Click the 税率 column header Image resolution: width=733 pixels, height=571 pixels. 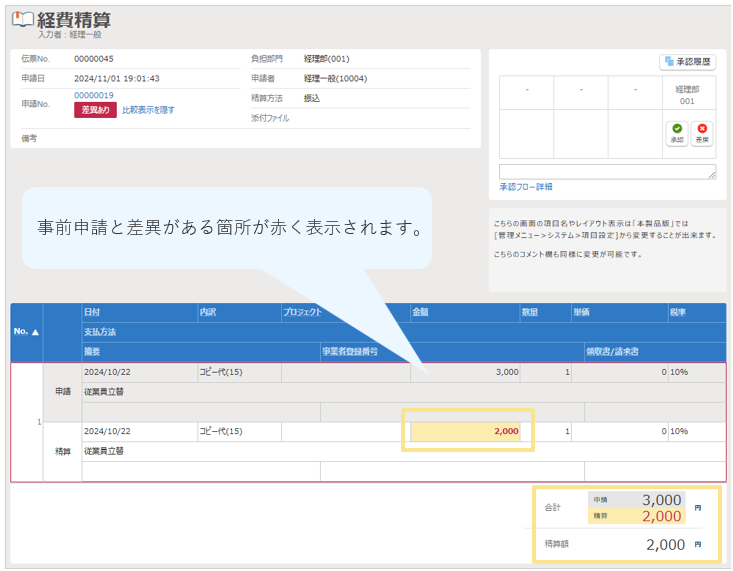point(678,312)
